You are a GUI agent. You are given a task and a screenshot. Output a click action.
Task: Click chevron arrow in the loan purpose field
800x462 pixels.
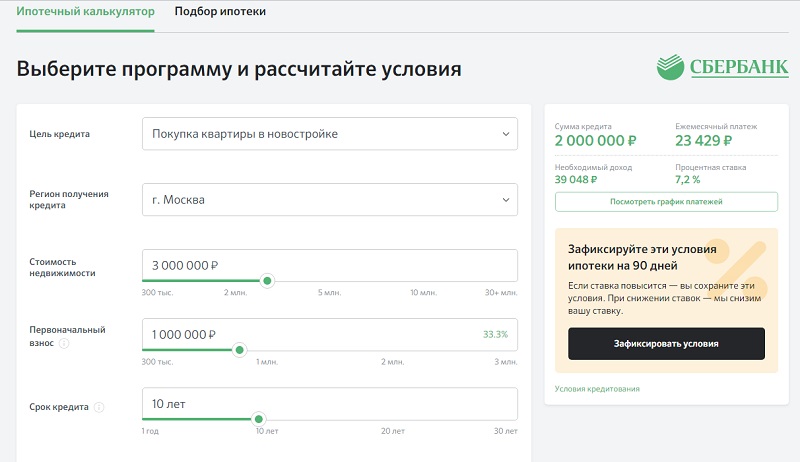tap(505, 134)
